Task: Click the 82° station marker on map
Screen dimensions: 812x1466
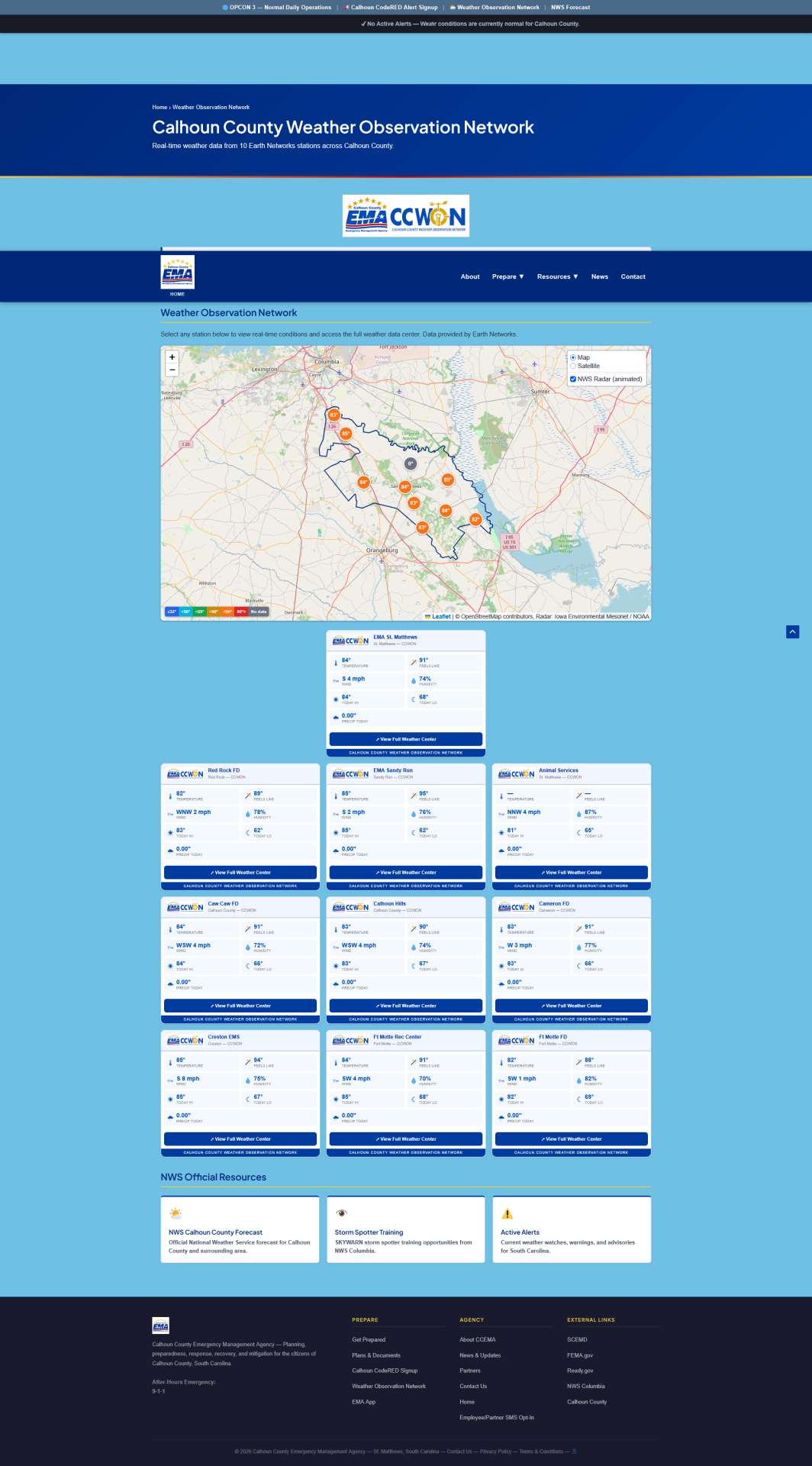Action: click(x=475, y=519)
